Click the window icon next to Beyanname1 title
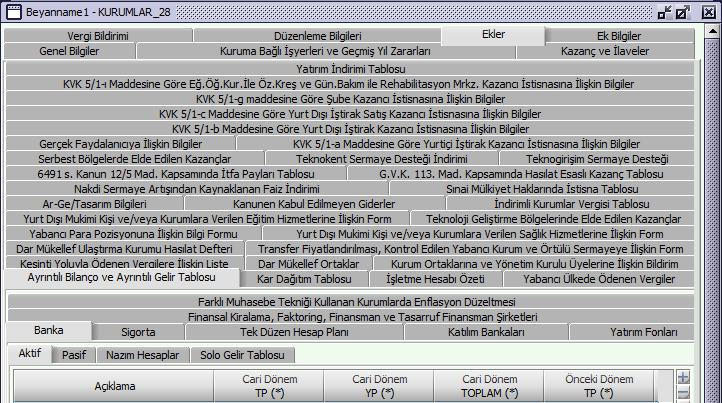The width and height of the screenshot is (722, 403). pos(14,12)
